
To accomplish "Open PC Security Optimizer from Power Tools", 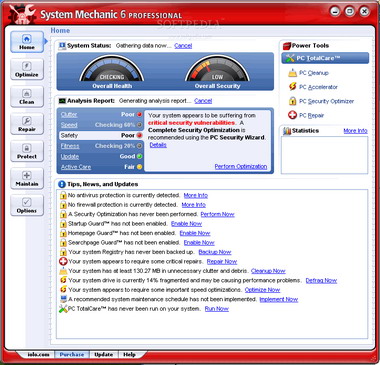I will coord(326,101).
